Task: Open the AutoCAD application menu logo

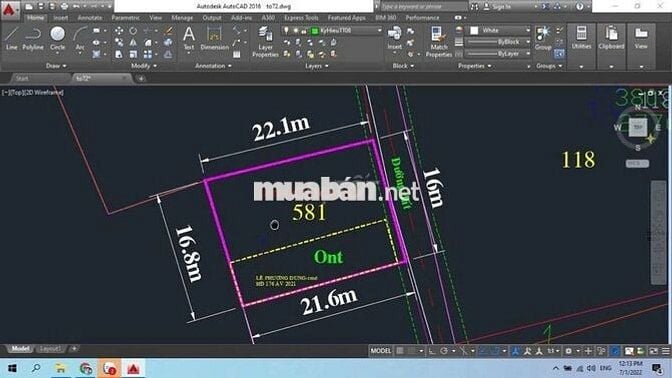Action: point(9,10)
